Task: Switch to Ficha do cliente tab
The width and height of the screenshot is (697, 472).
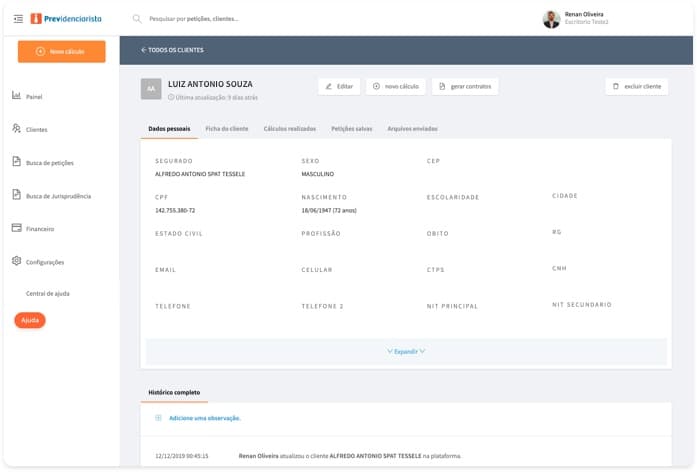Action: [x=227, y=128]
